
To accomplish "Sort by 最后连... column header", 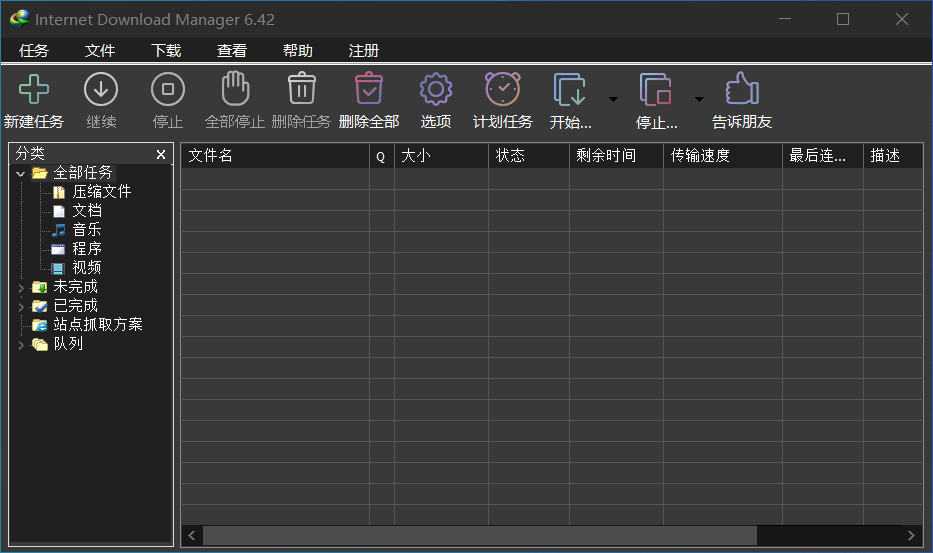I will [x=822, y=155].
